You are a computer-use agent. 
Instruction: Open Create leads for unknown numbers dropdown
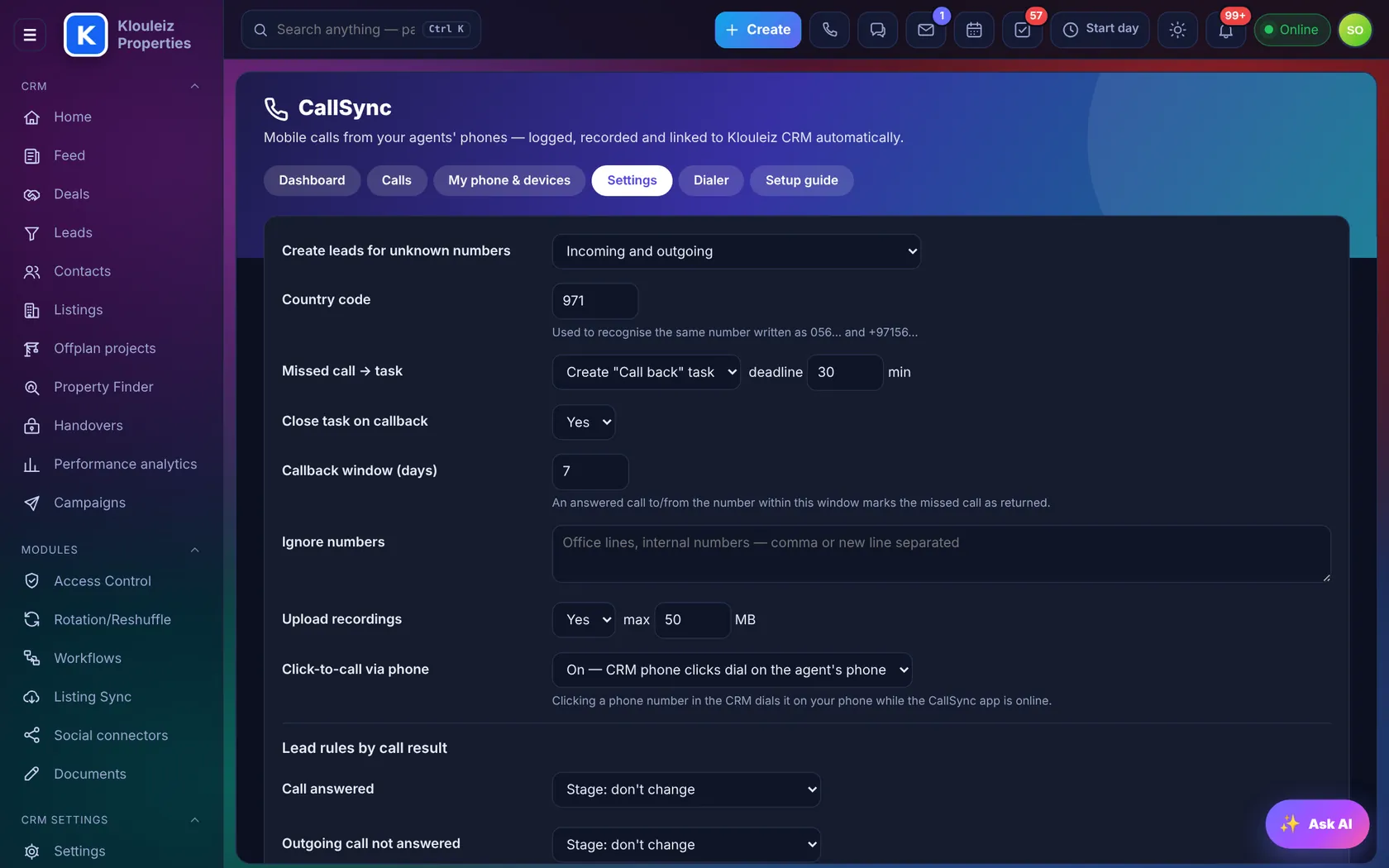click(x=736, y=251)
